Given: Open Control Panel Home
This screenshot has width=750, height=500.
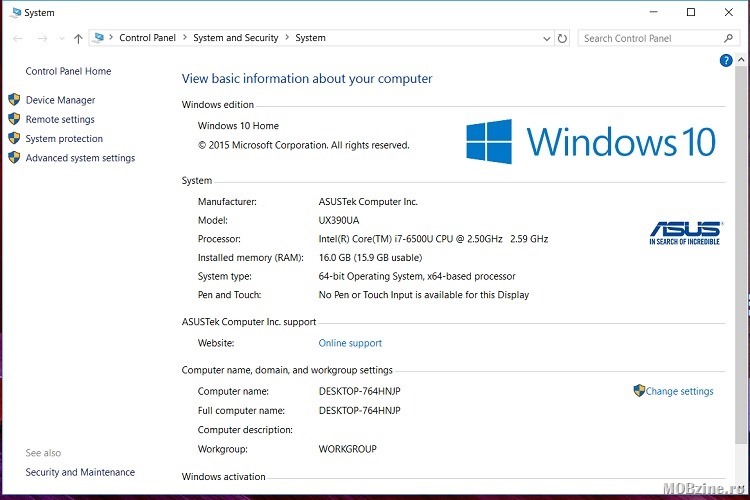Looking at the screenshot, I should point(68,71).
